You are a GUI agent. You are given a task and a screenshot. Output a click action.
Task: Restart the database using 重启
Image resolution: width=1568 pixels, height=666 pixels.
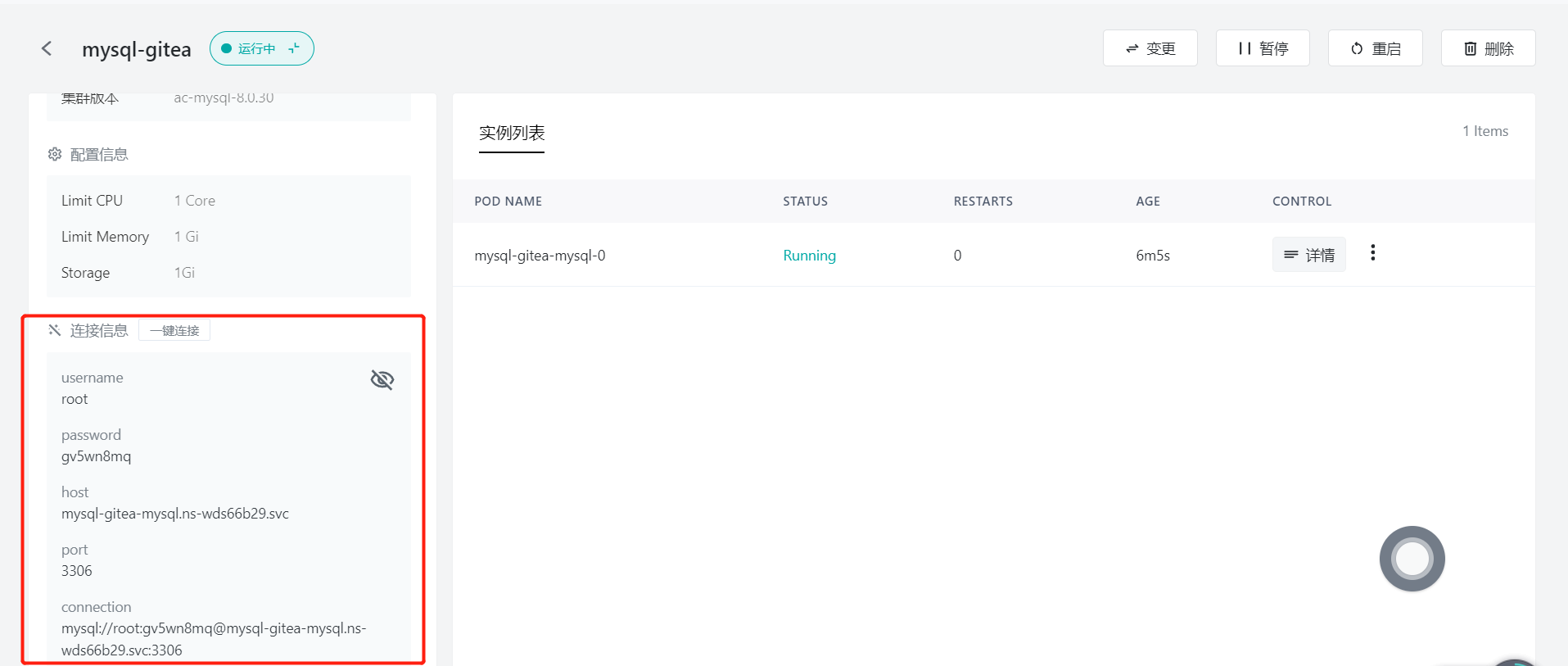coord(1375,48)
